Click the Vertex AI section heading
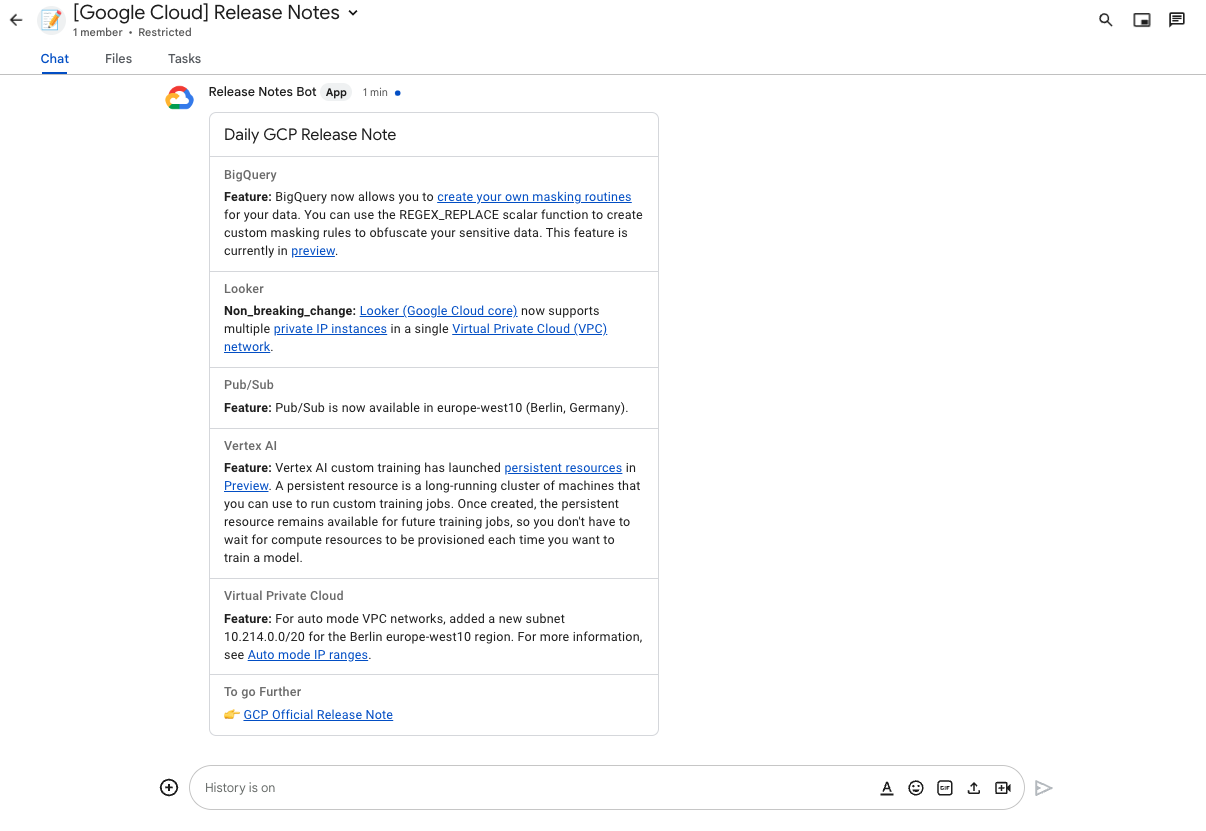The width and height of the screenshot is (1206, 831). [250, 446]
